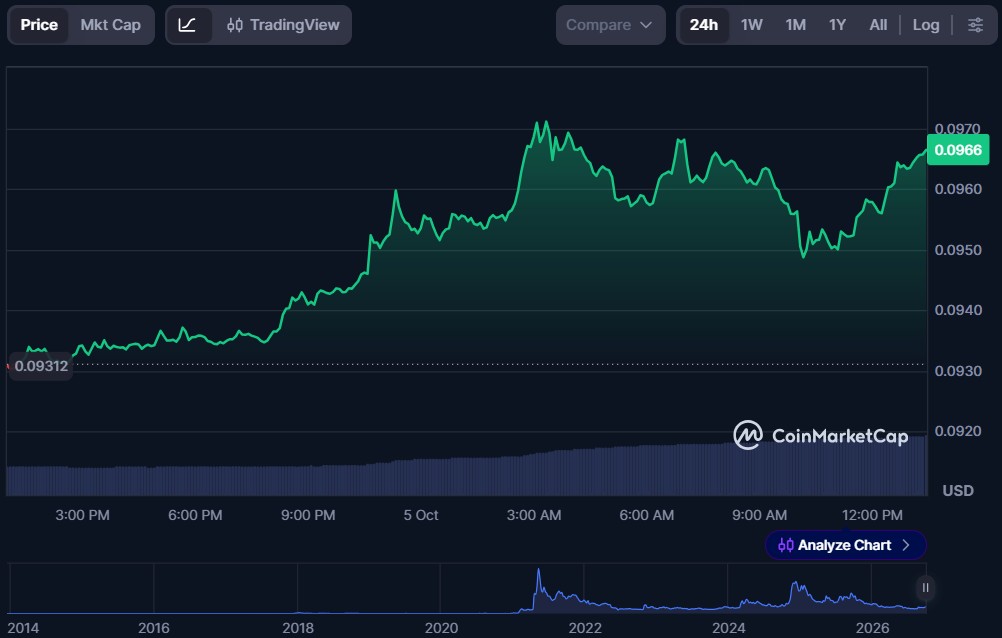Click the 0.0920 price axis label
The image size is (1002, 638).
pos(958,432)
